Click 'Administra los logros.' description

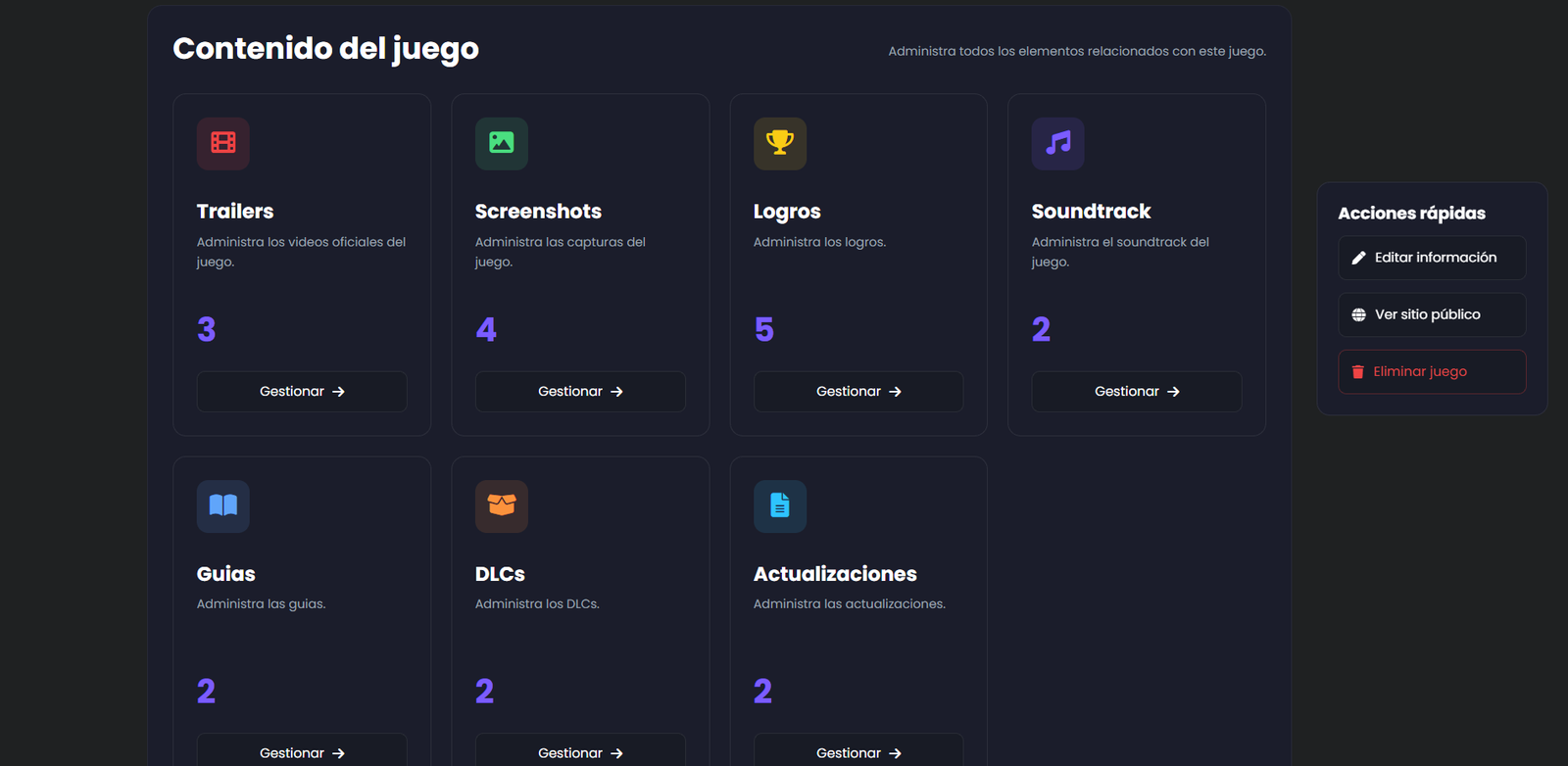(819, 242)
